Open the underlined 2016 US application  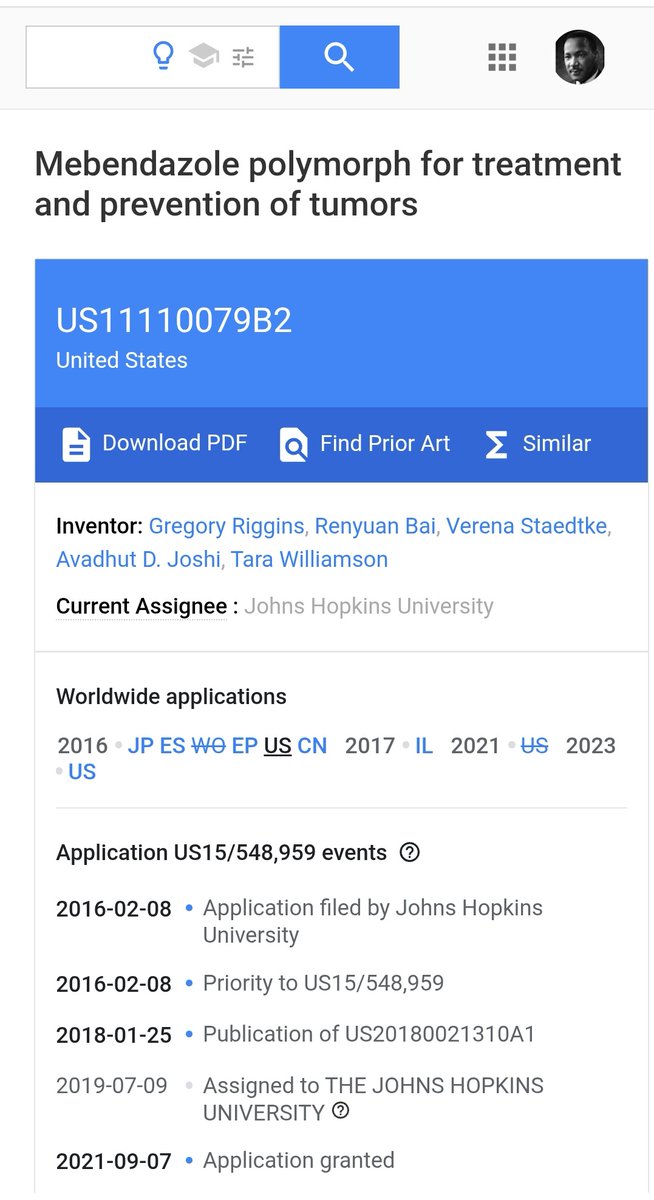pos(278,746)
